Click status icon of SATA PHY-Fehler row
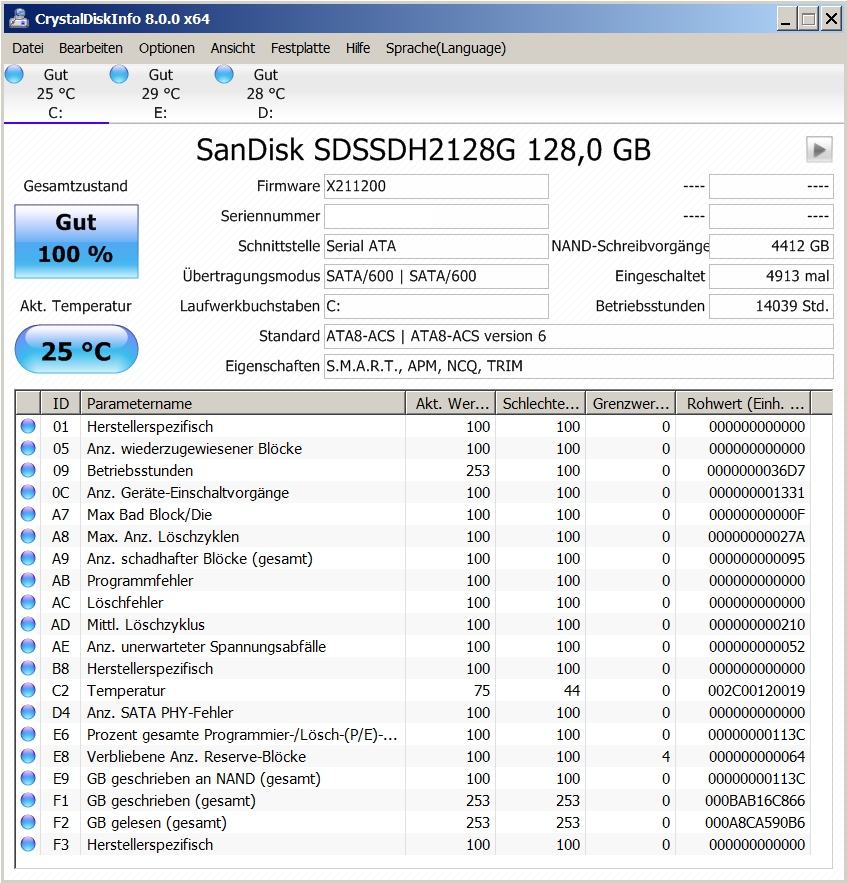 click(x=28, y=712)
